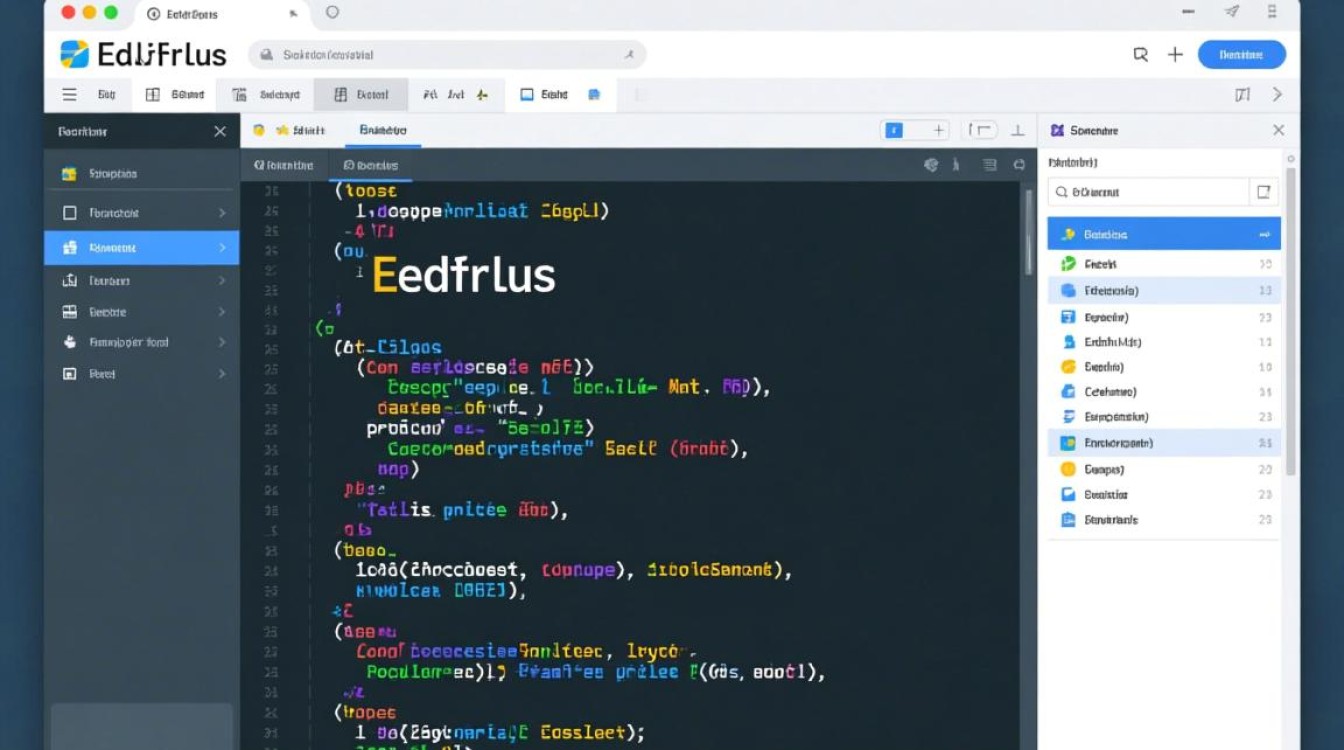Click the zoom plus stepper above the editor
The width and height of the screenshot is (1344, 750).
(938, 129)
